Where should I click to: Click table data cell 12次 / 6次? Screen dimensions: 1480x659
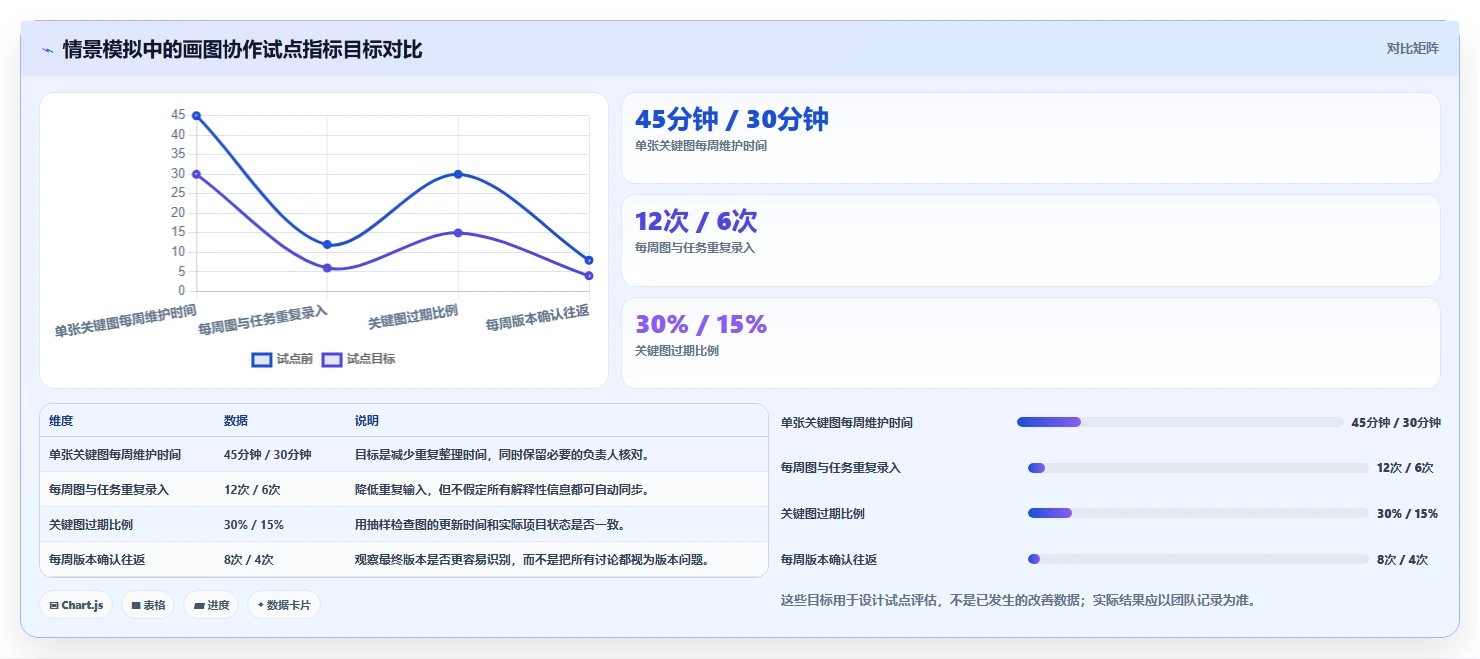click(x=252, y=490)
